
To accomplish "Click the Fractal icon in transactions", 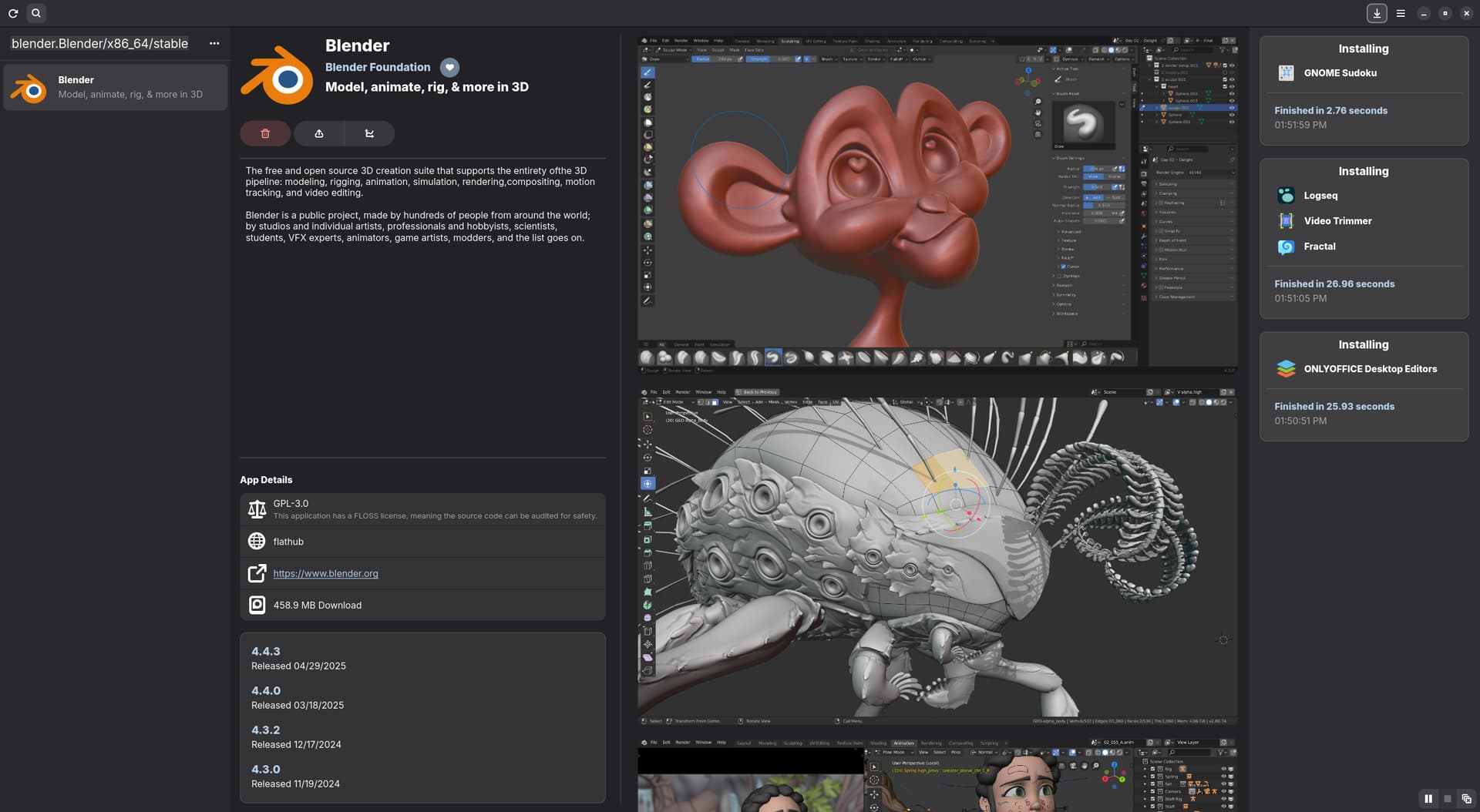I will [x=1286, y=247].
